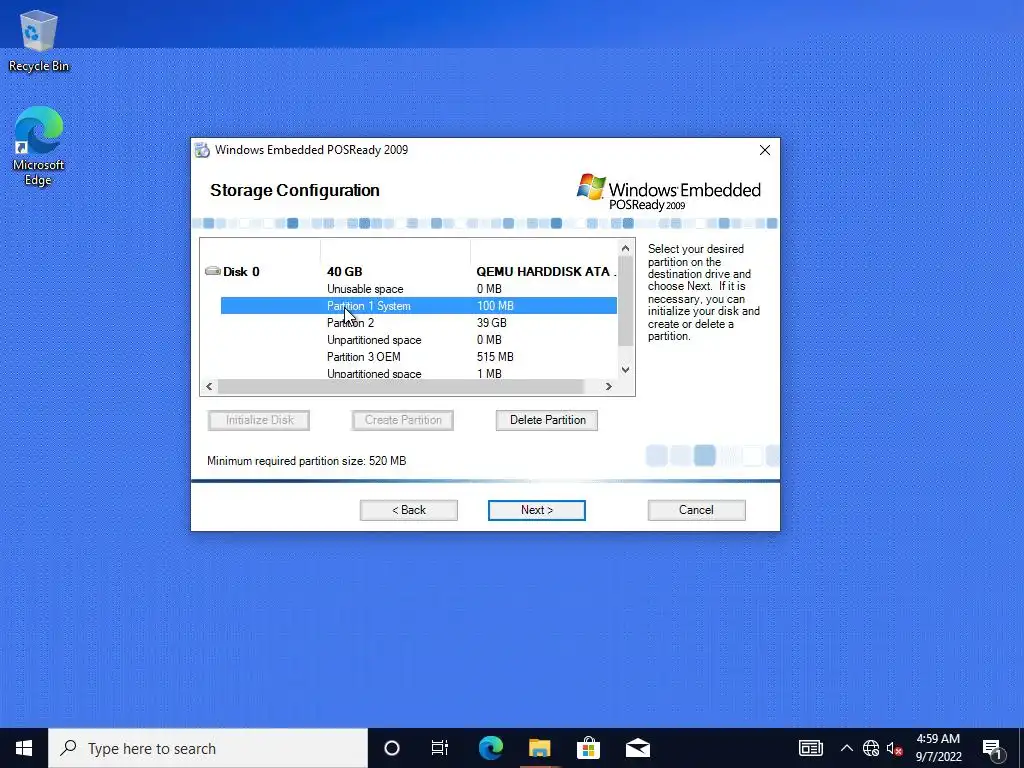
Task: Click the 100 MB size value
Action: coord(495,306)
